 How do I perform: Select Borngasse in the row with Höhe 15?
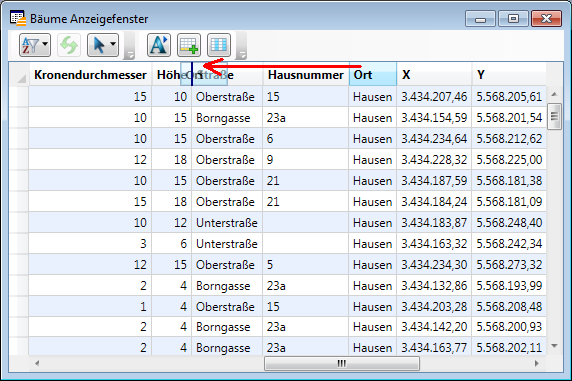click(x=227, y=118)
